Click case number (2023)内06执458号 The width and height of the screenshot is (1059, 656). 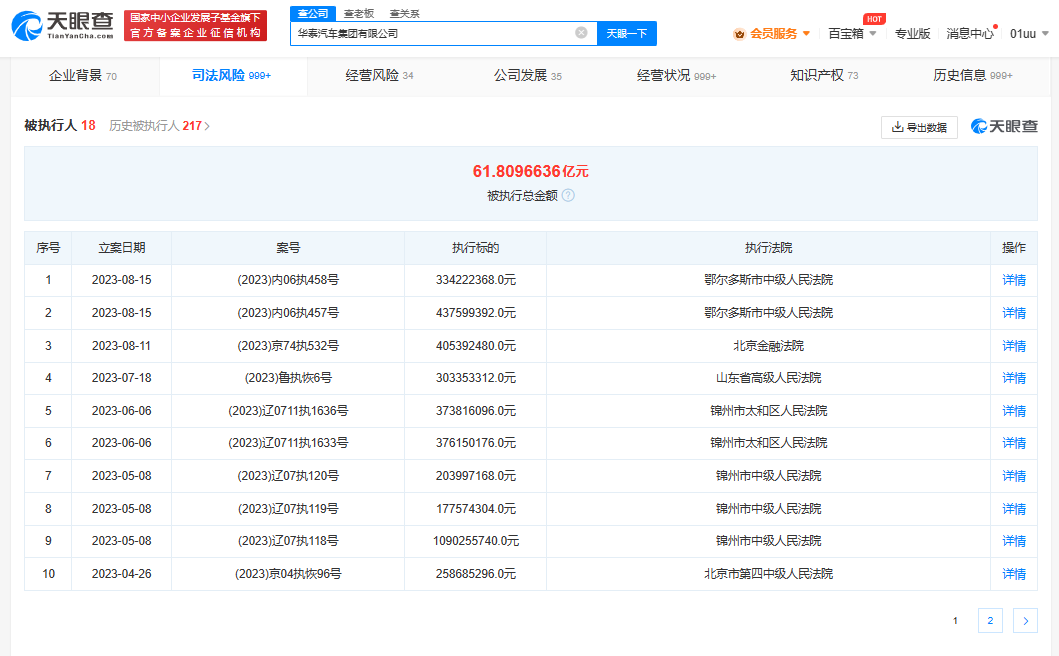288,280
